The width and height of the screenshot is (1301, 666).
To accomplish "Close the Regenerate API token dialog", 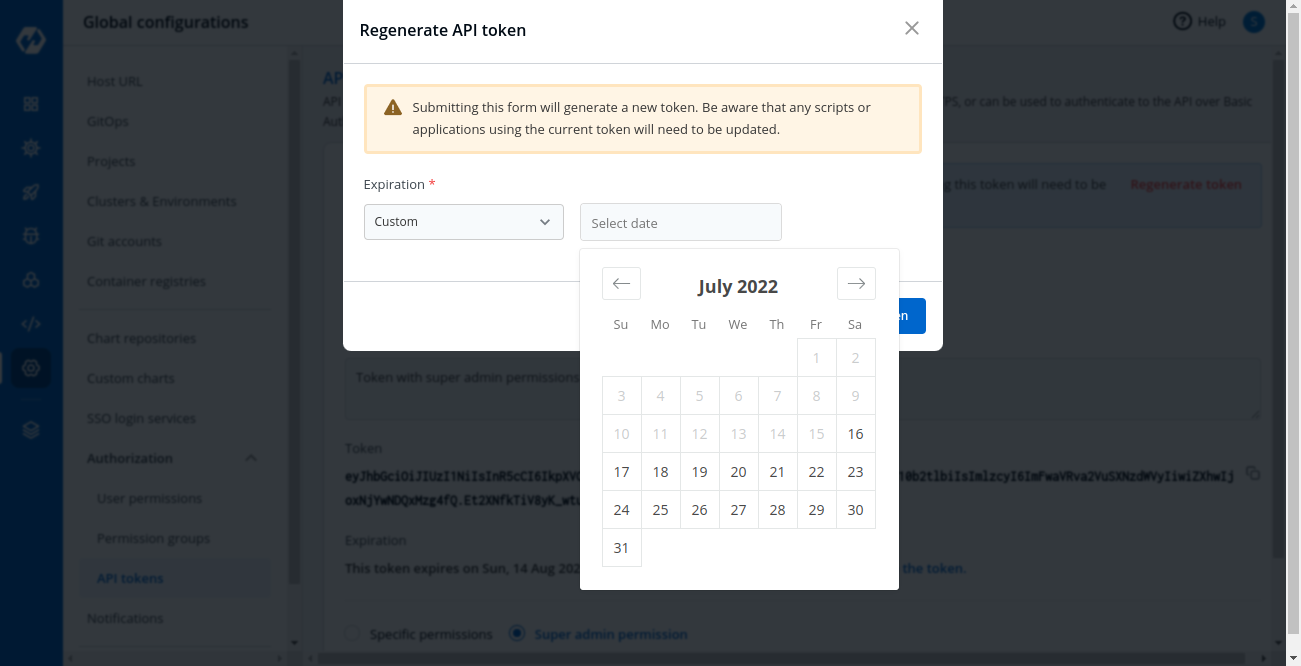I will pos(911,29).
